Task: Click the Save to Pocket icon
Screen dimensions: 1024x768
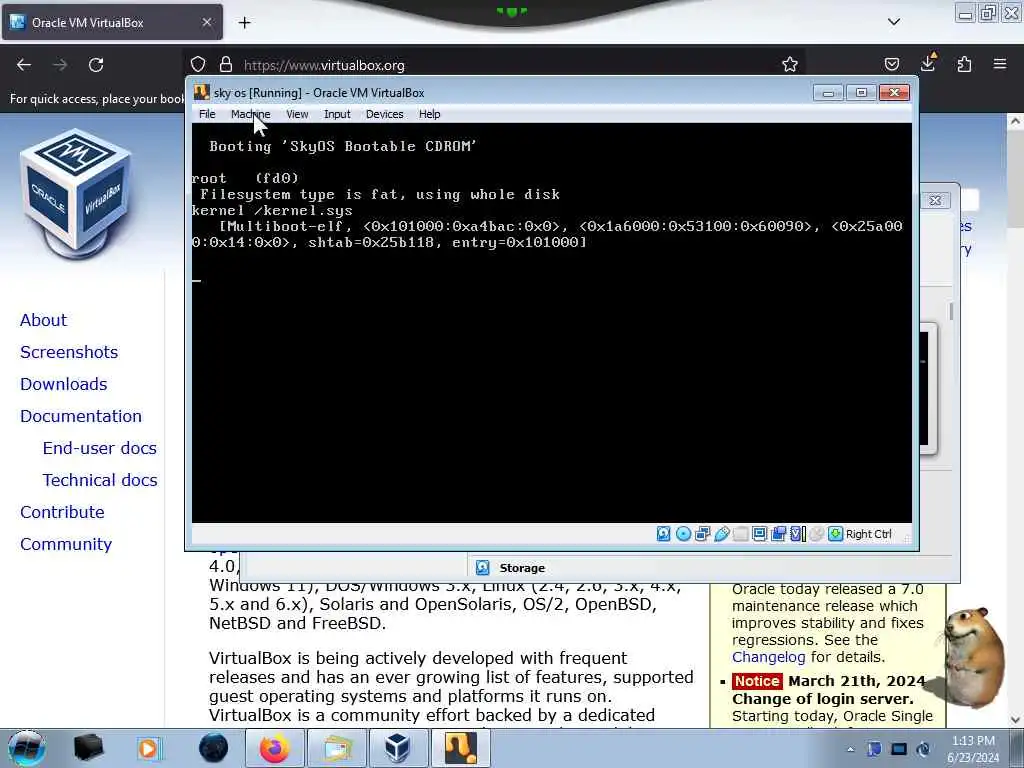Action: [x=891, y=64]
